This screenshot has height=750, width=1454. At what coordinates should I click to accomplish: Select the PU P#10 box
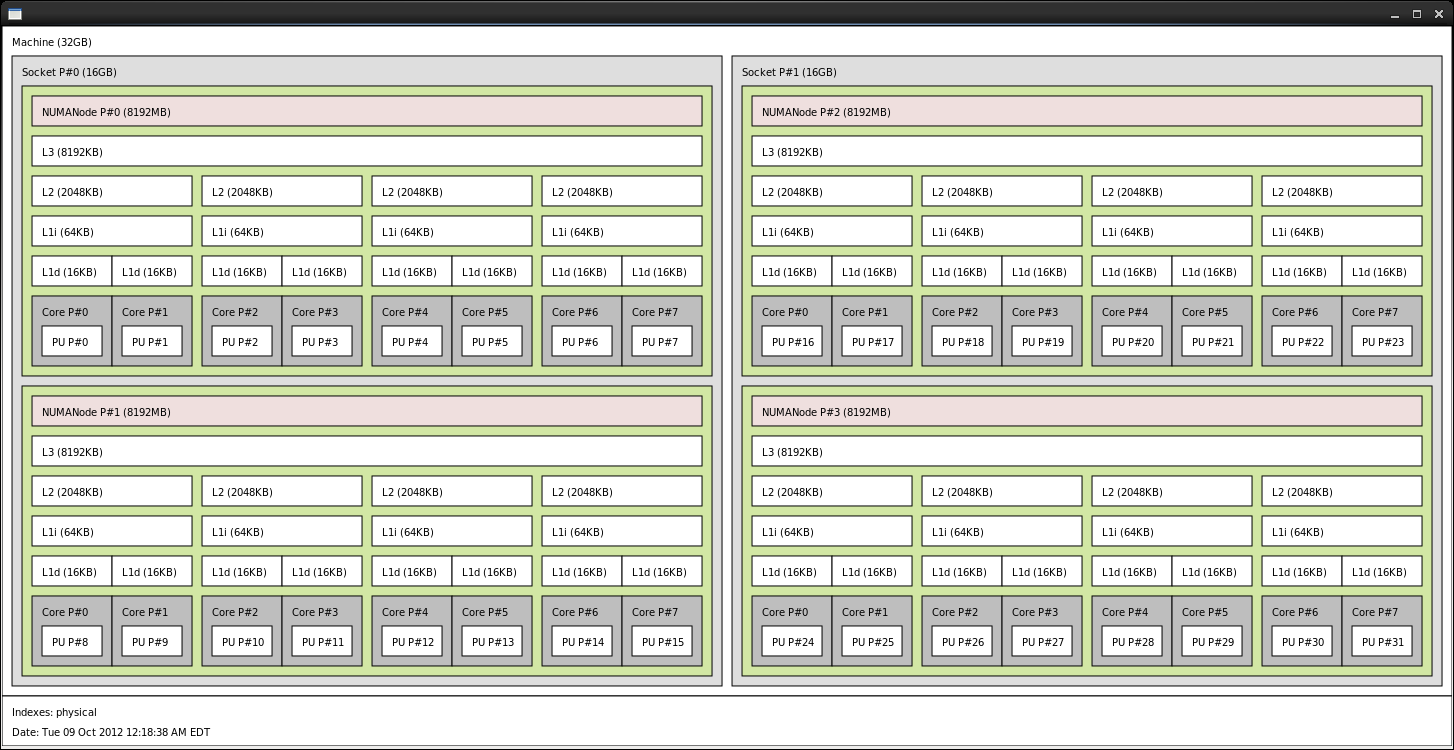coord(242,642)
